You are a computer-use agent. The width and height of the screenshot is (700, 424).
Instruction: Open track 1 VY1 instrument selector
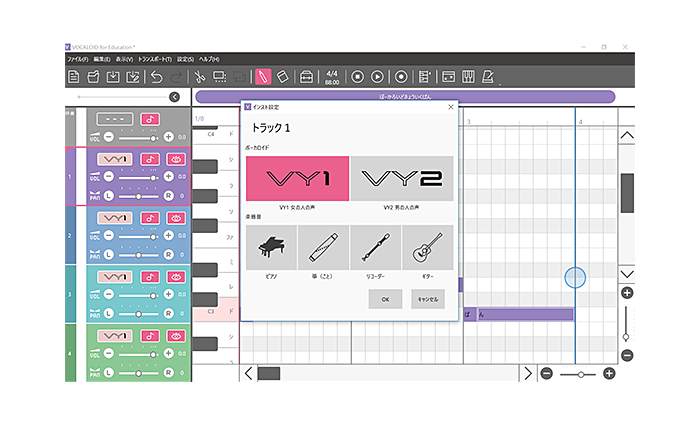pos(115,159)
